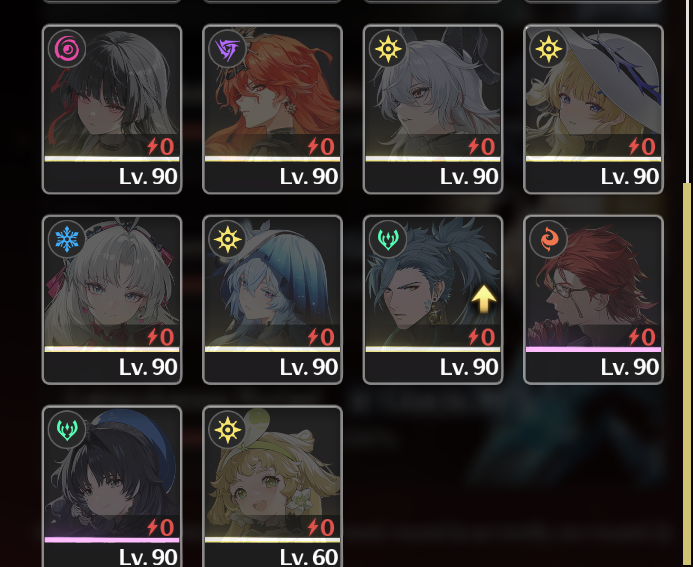
Task: Select the red-haired character with glasses
Action: pos(593,300)
